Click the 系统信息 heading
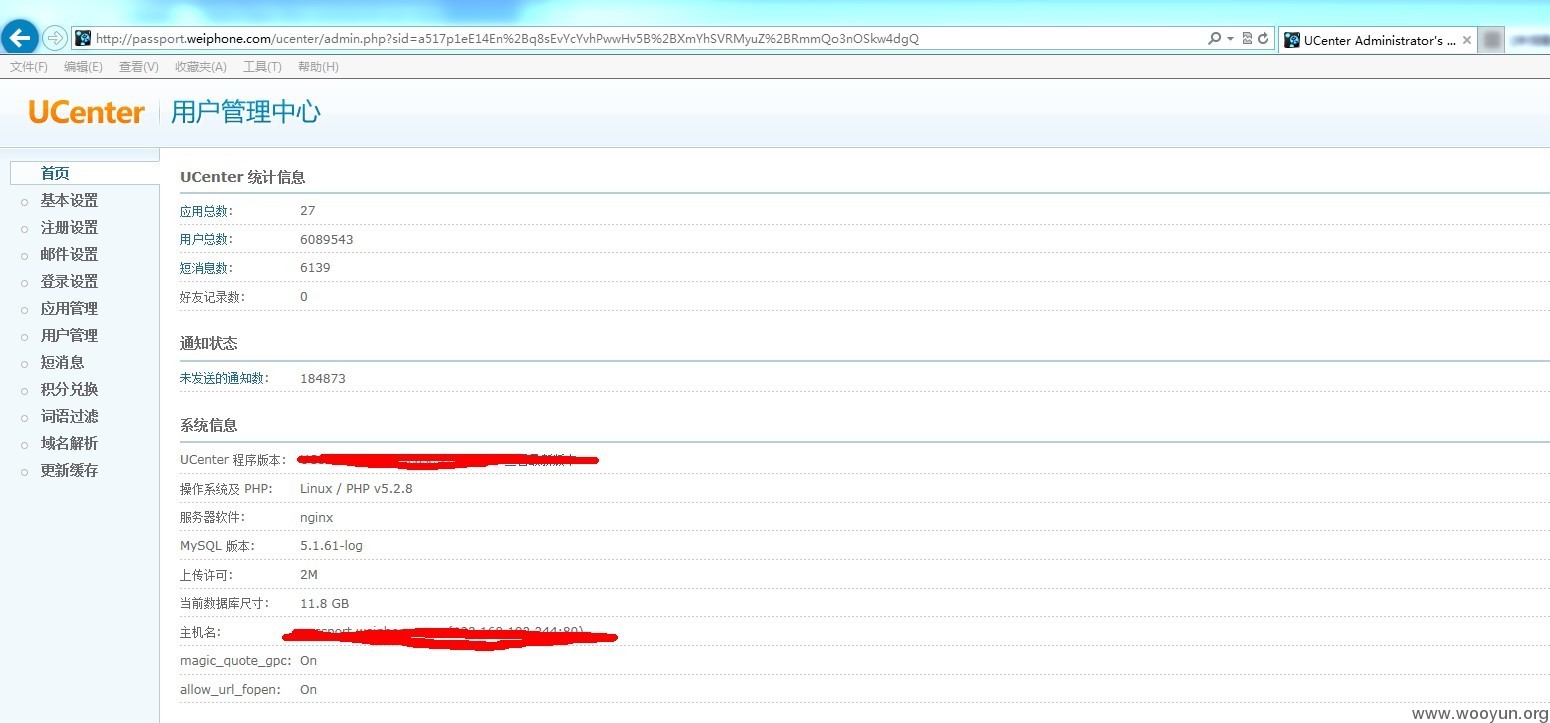The image size is (1550, 723). [x=209, y=425]
